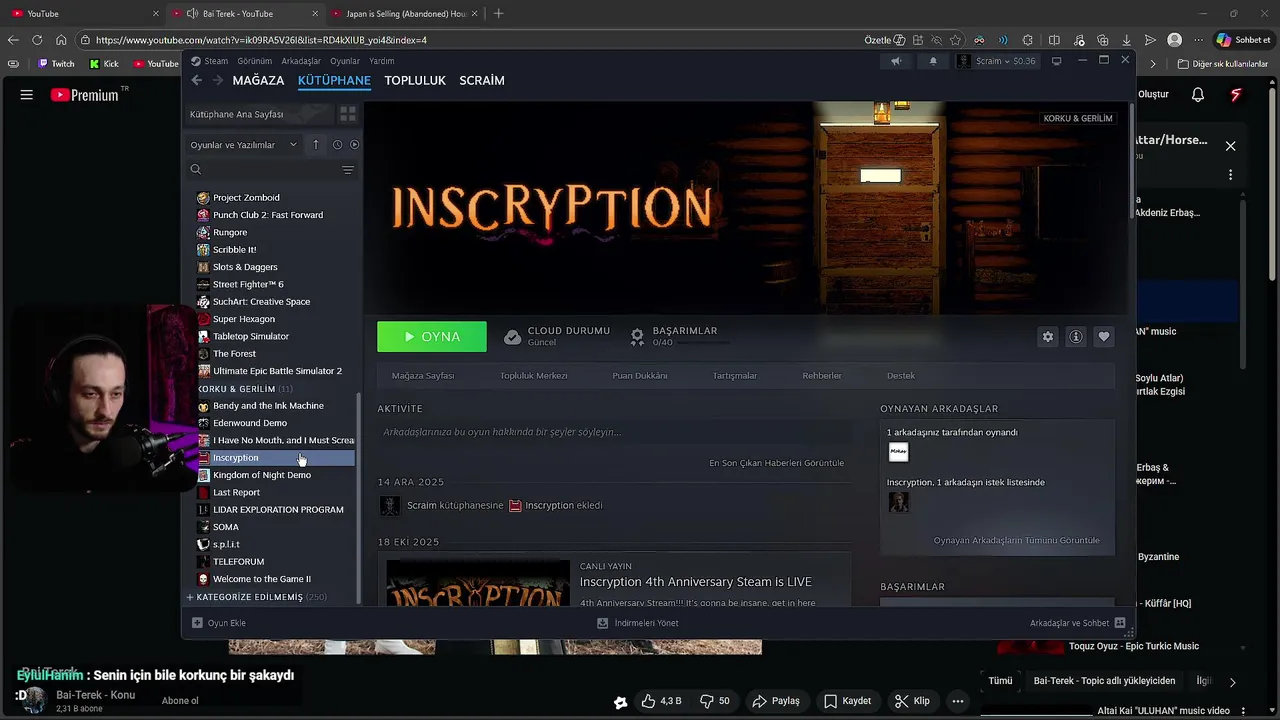The height and width of the screenshot is (720, 1280).
Task: Open Inscription manage gear icon
Action: point(1047,337)
